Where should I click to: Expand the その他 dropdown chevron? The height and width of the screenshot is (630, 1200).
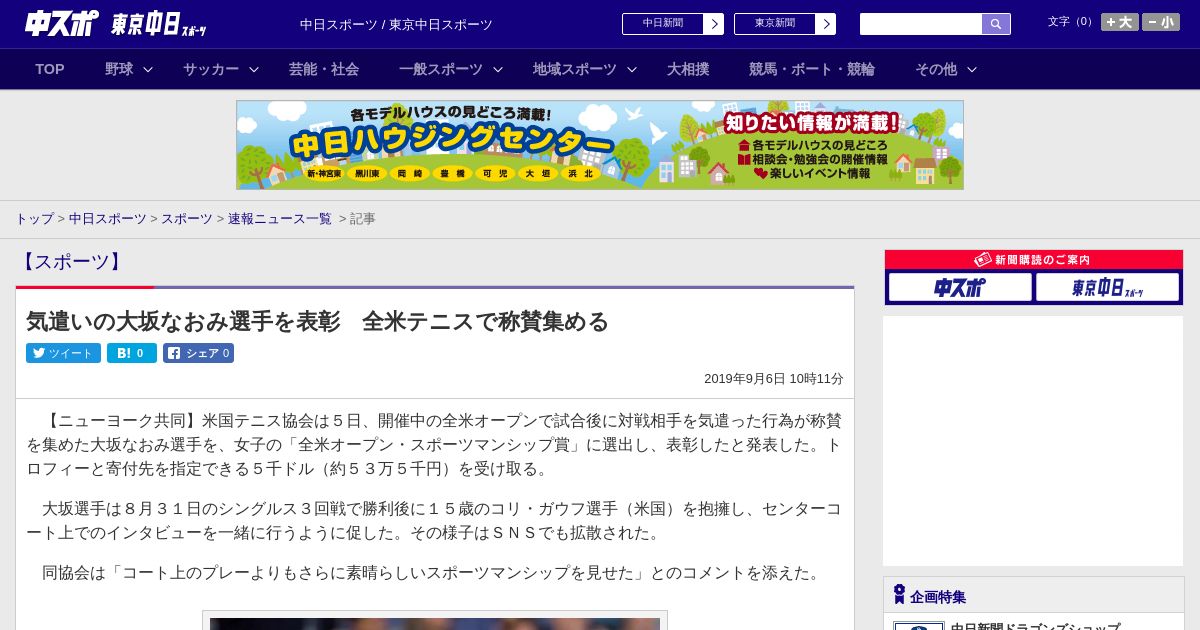point(972,69)
